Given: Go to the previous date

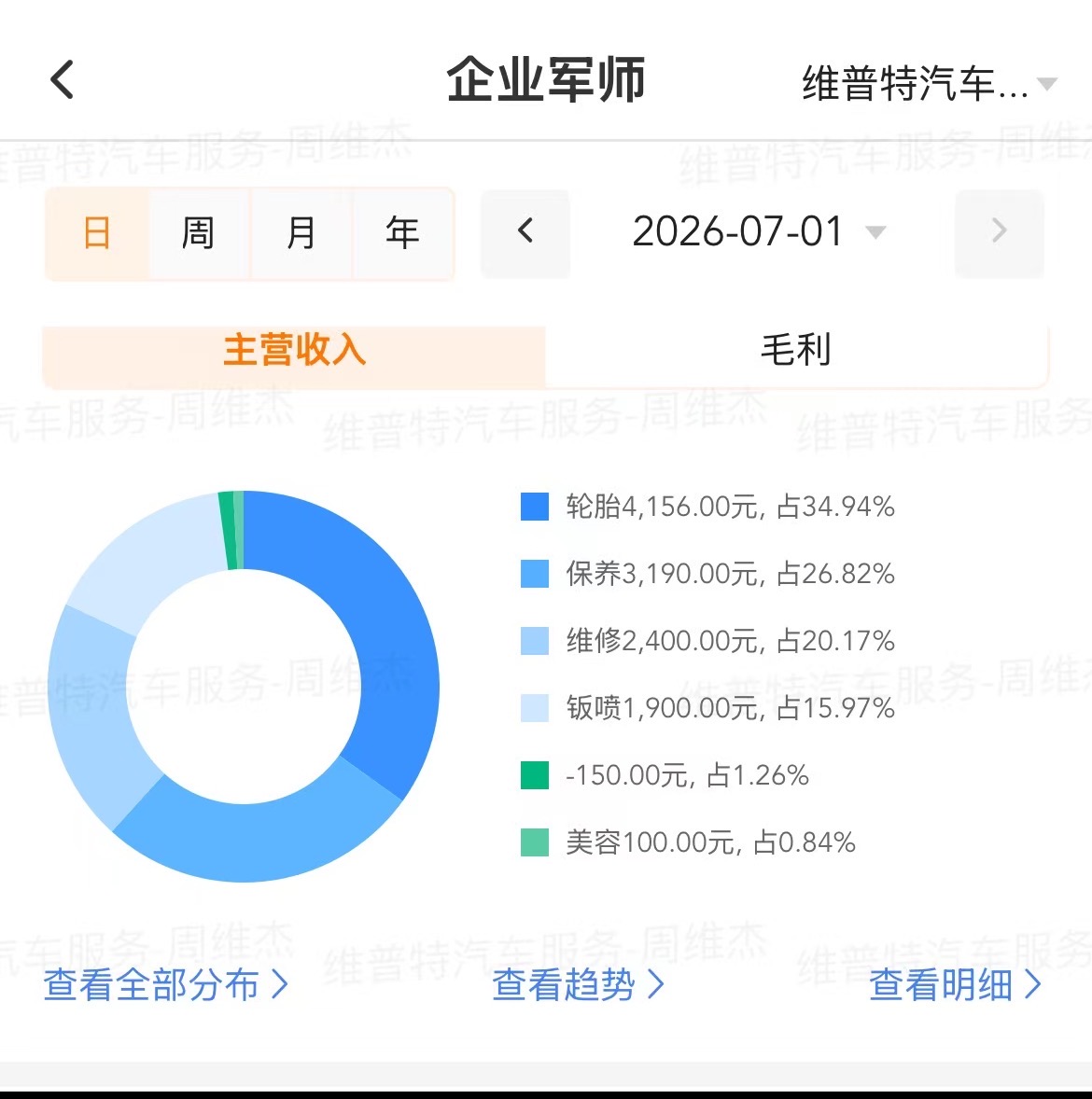Looking at the screenshot, I should point(525,233).
